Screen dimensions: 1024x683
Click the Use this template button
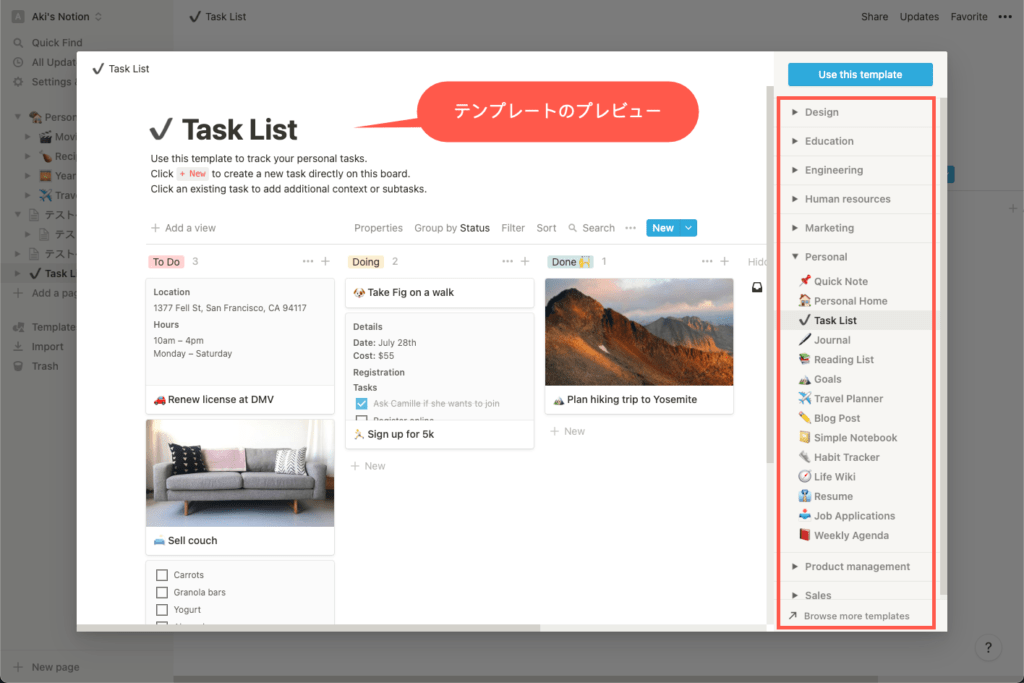pyautogui.click(x=860, y=74)
